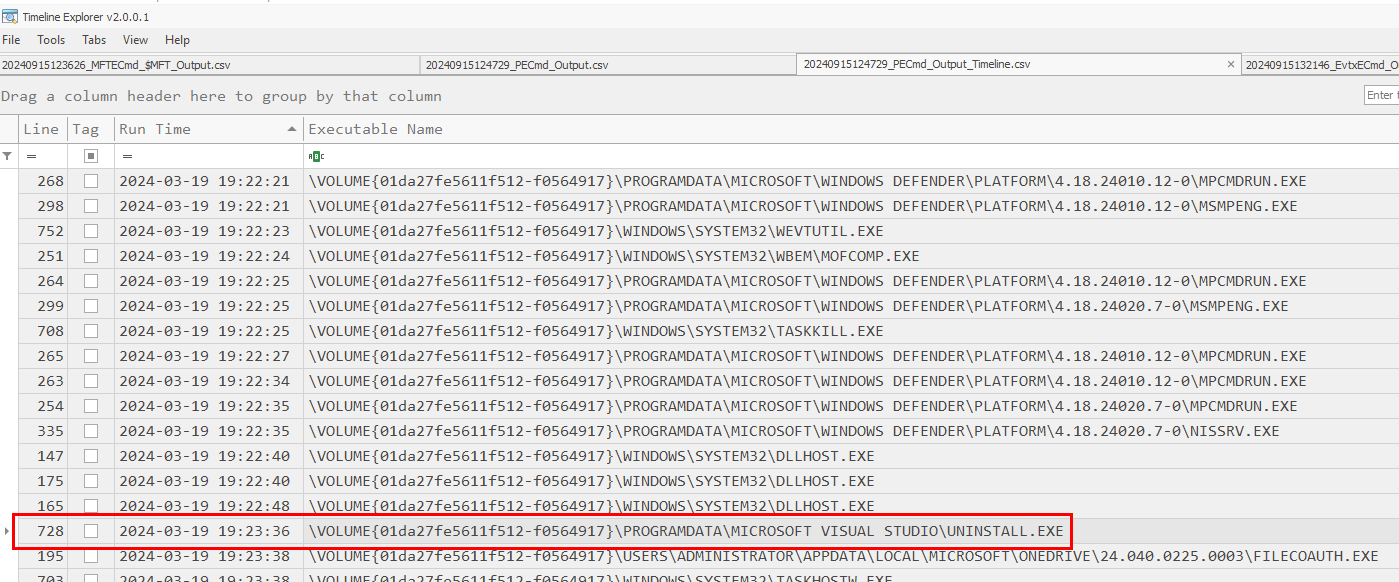The height and width of the screenshot is (582, 1399).
Task: Open the View menu
Action: pyautogui.click(x=135, y=40)
